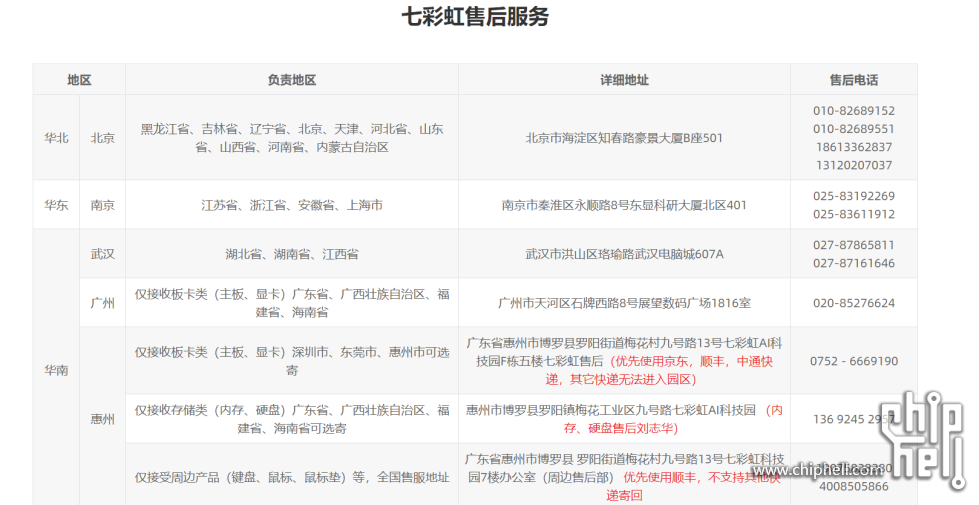The width and height of the screenshot is (979, 505).
Task: Select the 售后电话 column header
Action: point(854,80)
